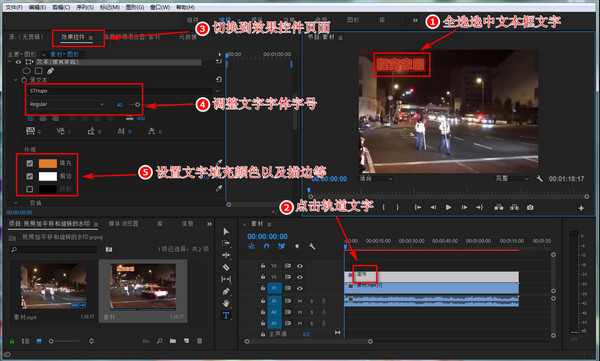
Task: Toggle visibility eye of text layer in Effect Controls
Action: [18, 62]
